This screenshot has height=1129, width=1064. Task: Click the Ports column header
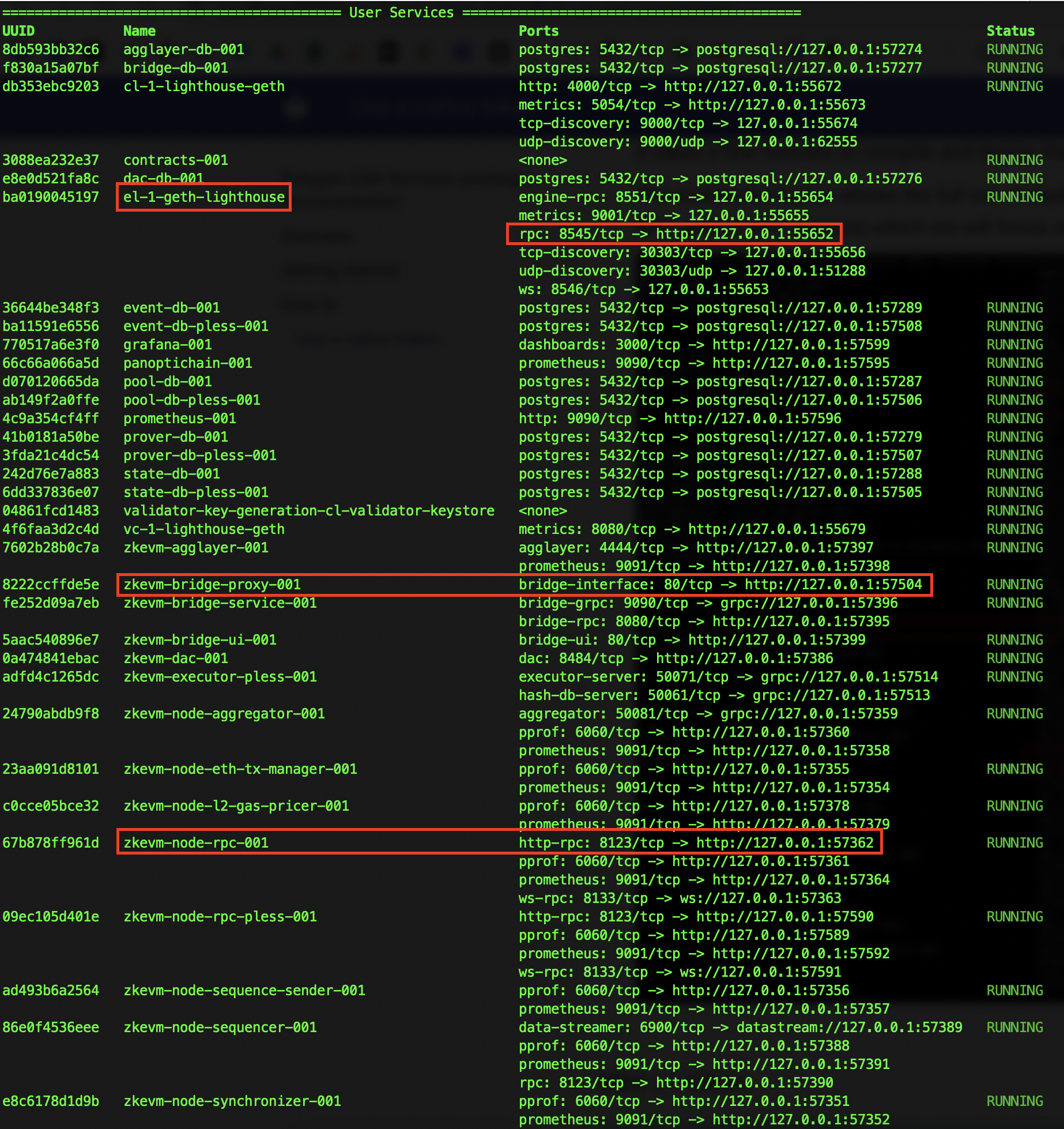tap(538, 31)
